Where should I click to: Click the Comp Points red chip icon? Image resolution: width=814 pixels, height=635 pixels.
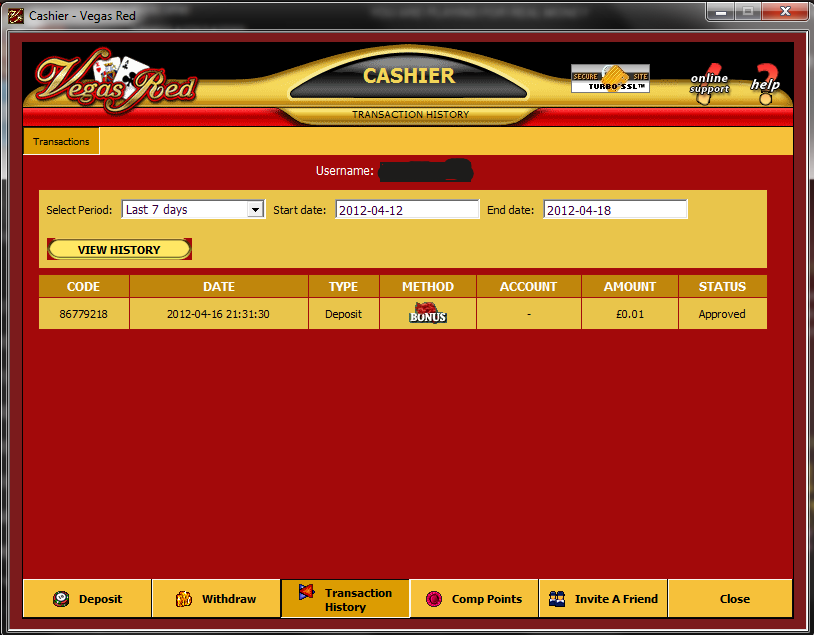point(434,599)
